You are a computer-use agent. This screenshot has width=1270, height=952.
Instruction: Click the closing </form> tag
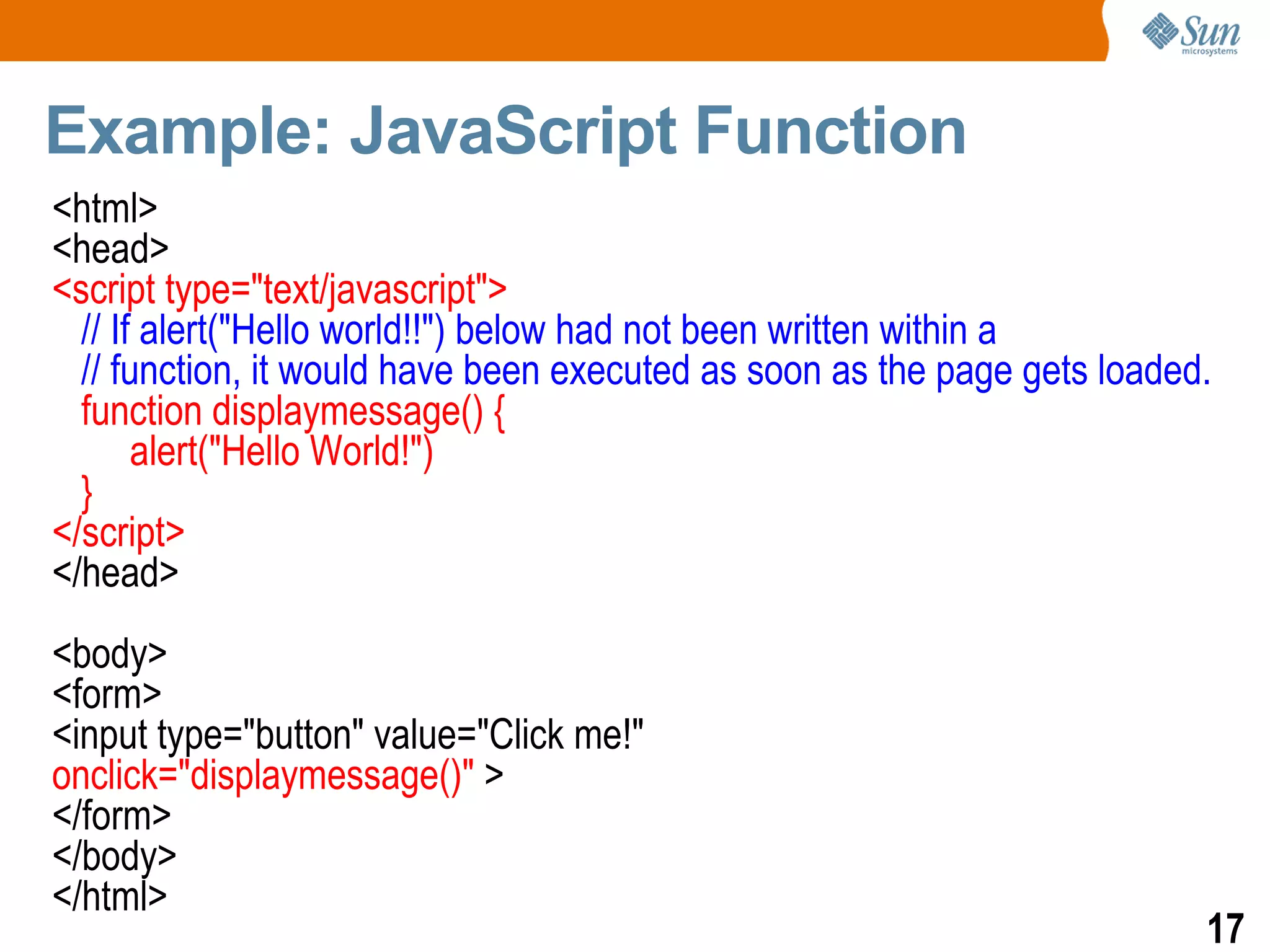click(112, 815)
